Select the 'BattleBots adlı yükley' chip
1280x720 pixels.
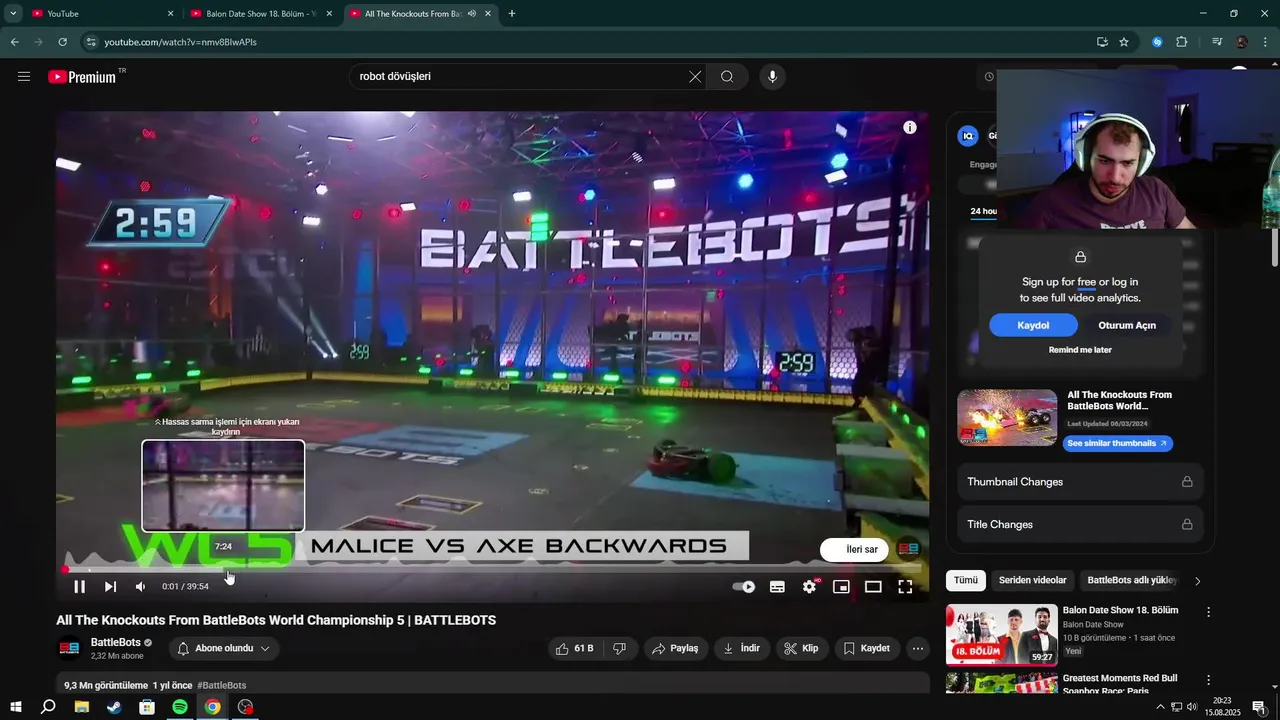click(x=1132, y=580)
